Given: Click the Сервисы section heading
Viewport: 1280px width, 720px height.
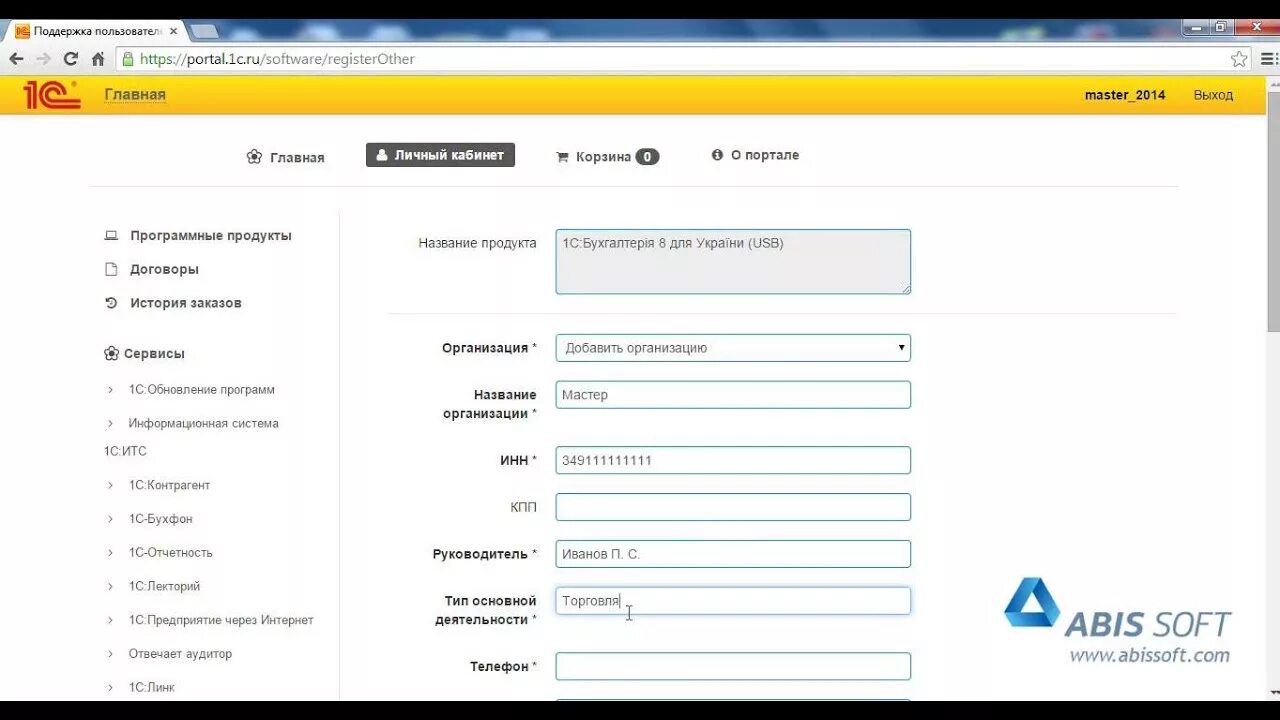Looking at the screenshot, I should [x=144, y=353].
